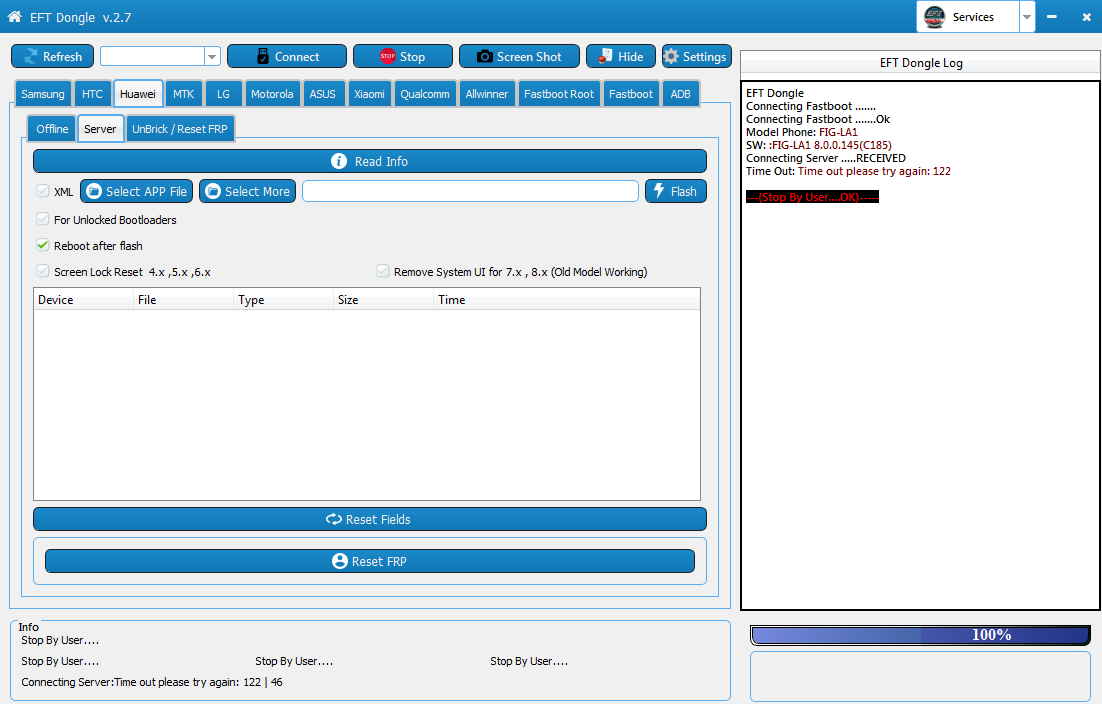Click the EFT logo in Services box
This screenshot has height=704, width=1102.
pos(934,17)
